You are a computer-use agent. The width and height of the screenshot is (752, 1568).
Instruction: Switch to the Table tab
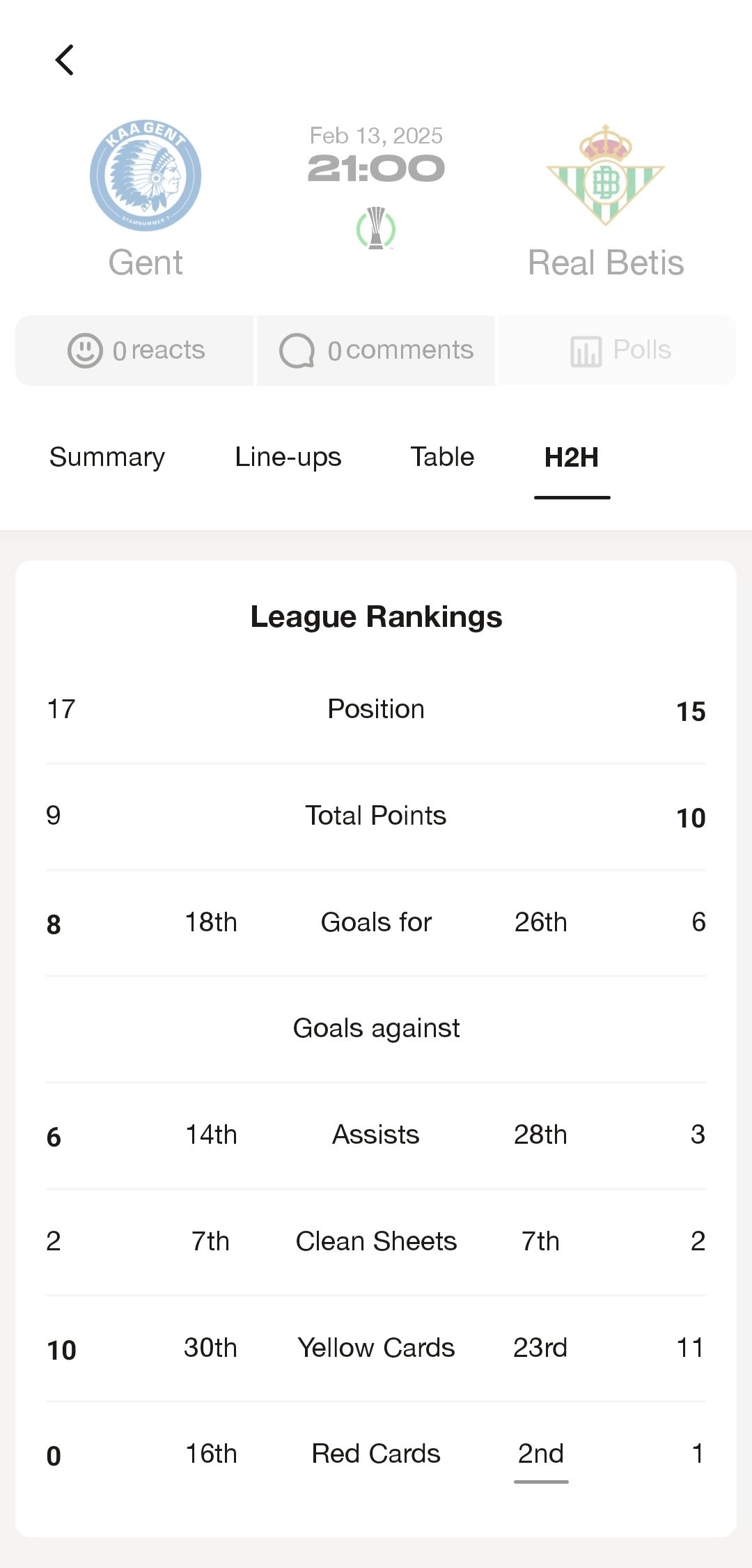(x=442, y=457)
